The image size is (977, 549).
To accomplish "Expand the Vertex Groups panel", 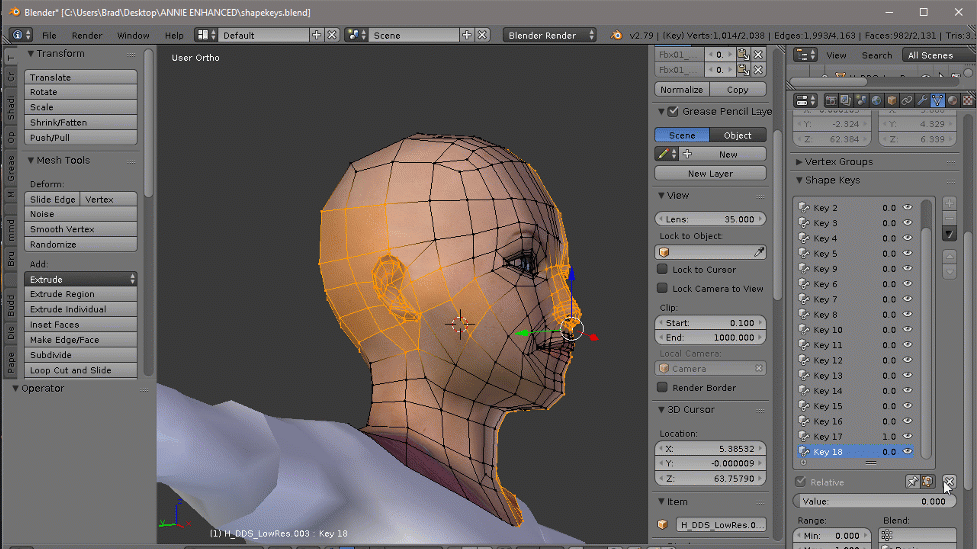I will point(839,162).
